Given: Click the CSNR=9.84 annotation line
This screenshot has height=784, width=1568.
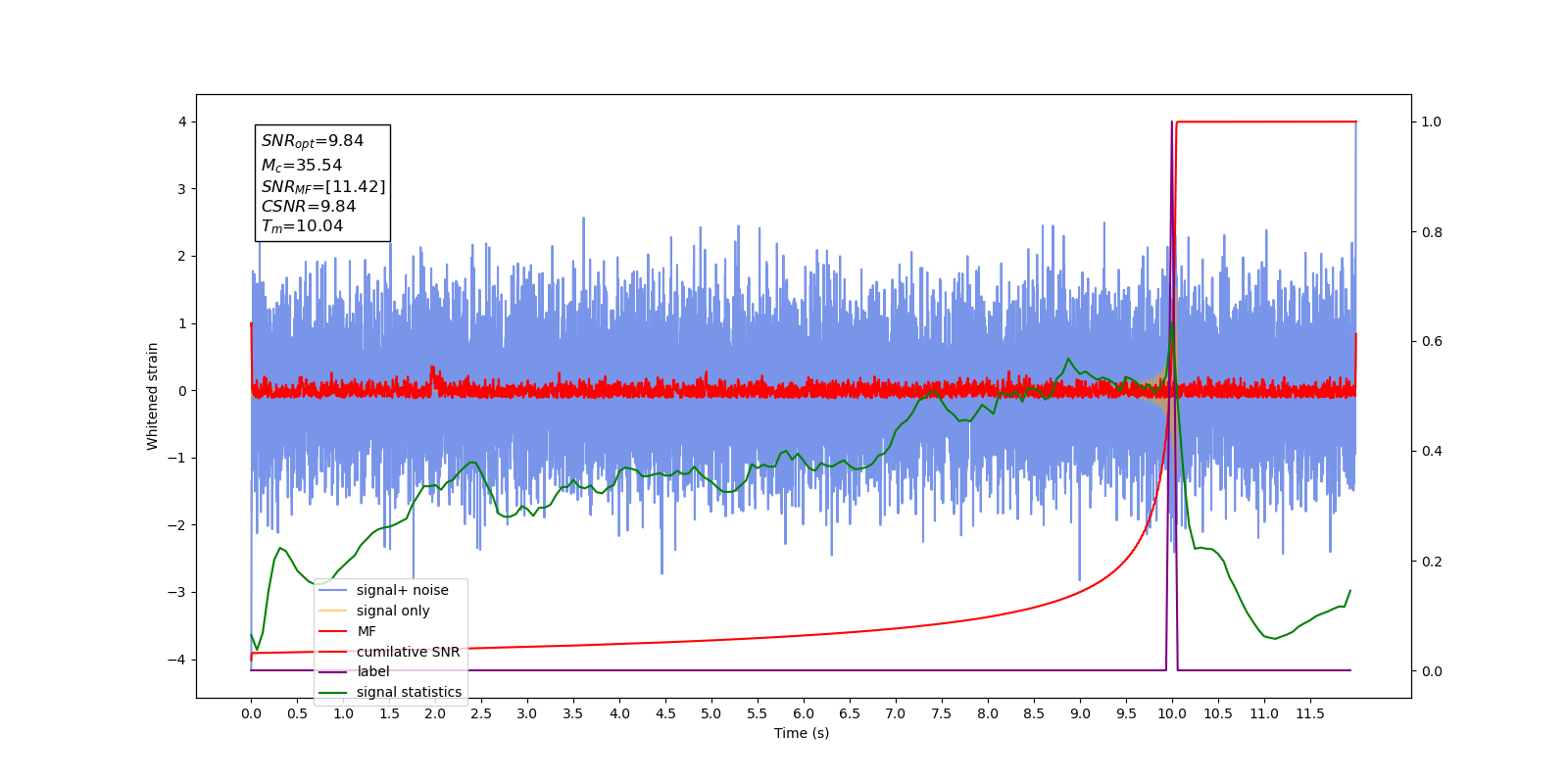Looking at the screenshot, I should click(x=309, y=206).
